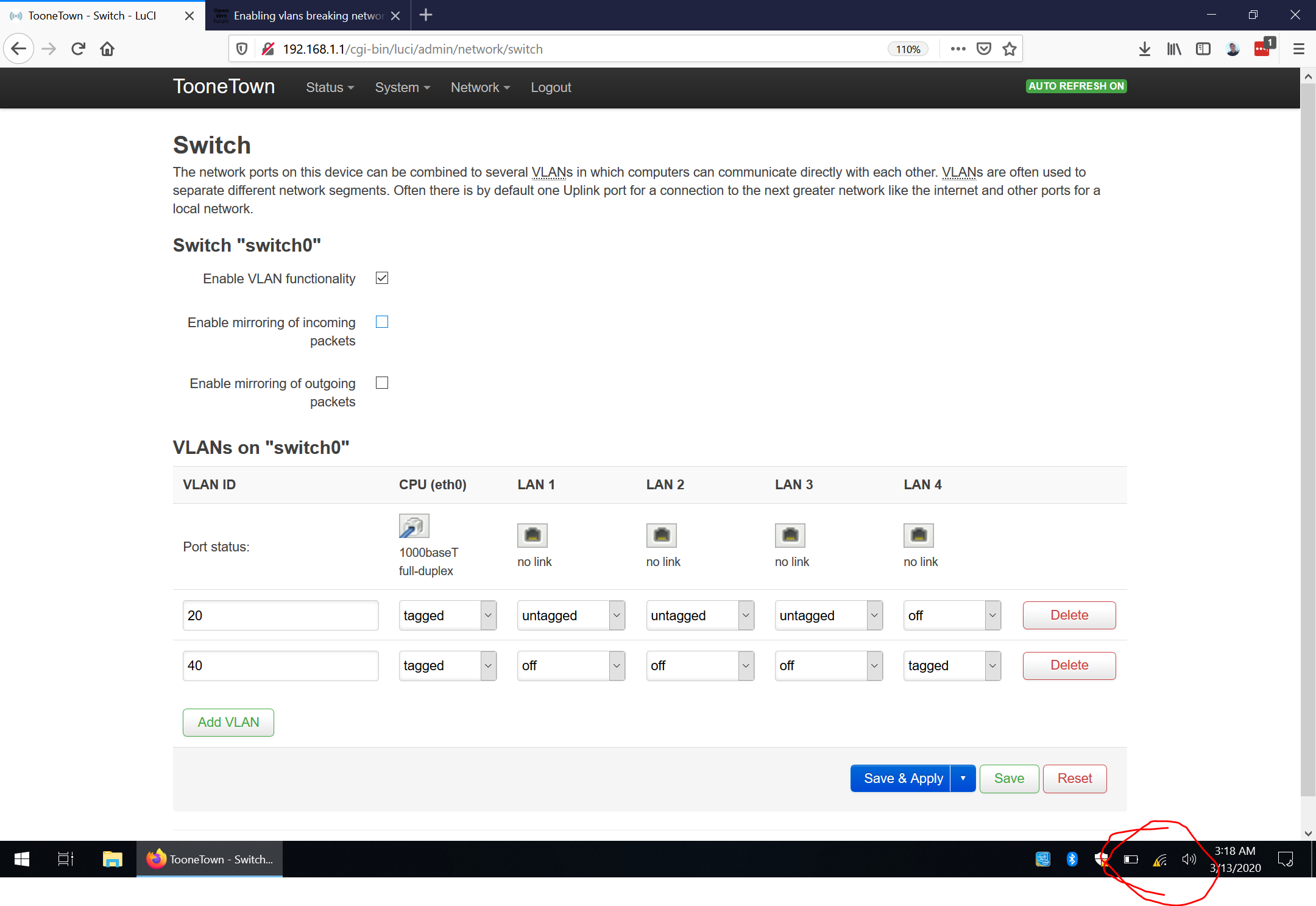Open VLAN 20 CPU eth0 tagging dropdown
This screenshot has width=1316, height=906.
coord(448,615)
